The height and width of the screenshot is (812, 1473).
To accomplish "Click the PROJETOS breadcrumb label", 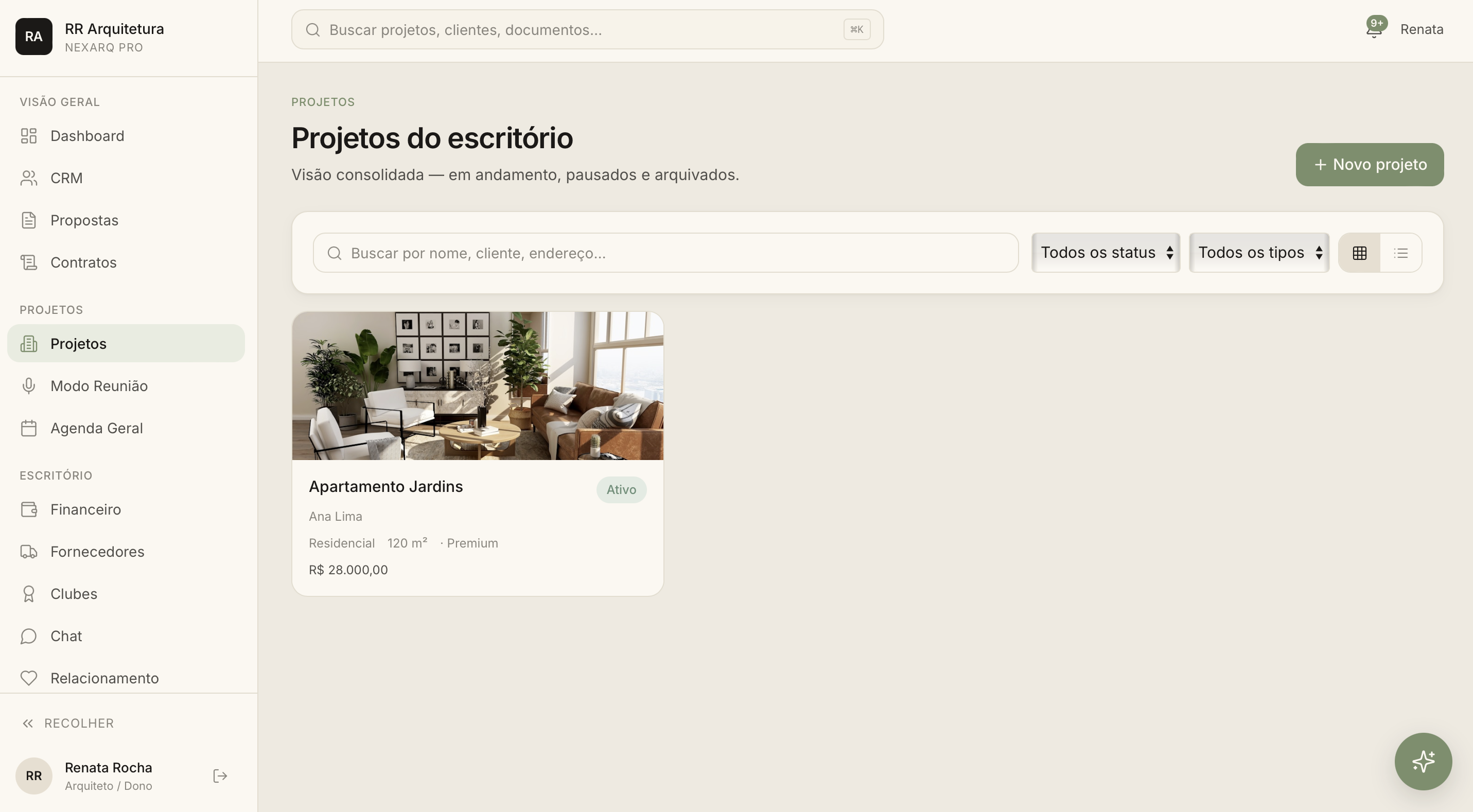I will [x=323, y=102].
